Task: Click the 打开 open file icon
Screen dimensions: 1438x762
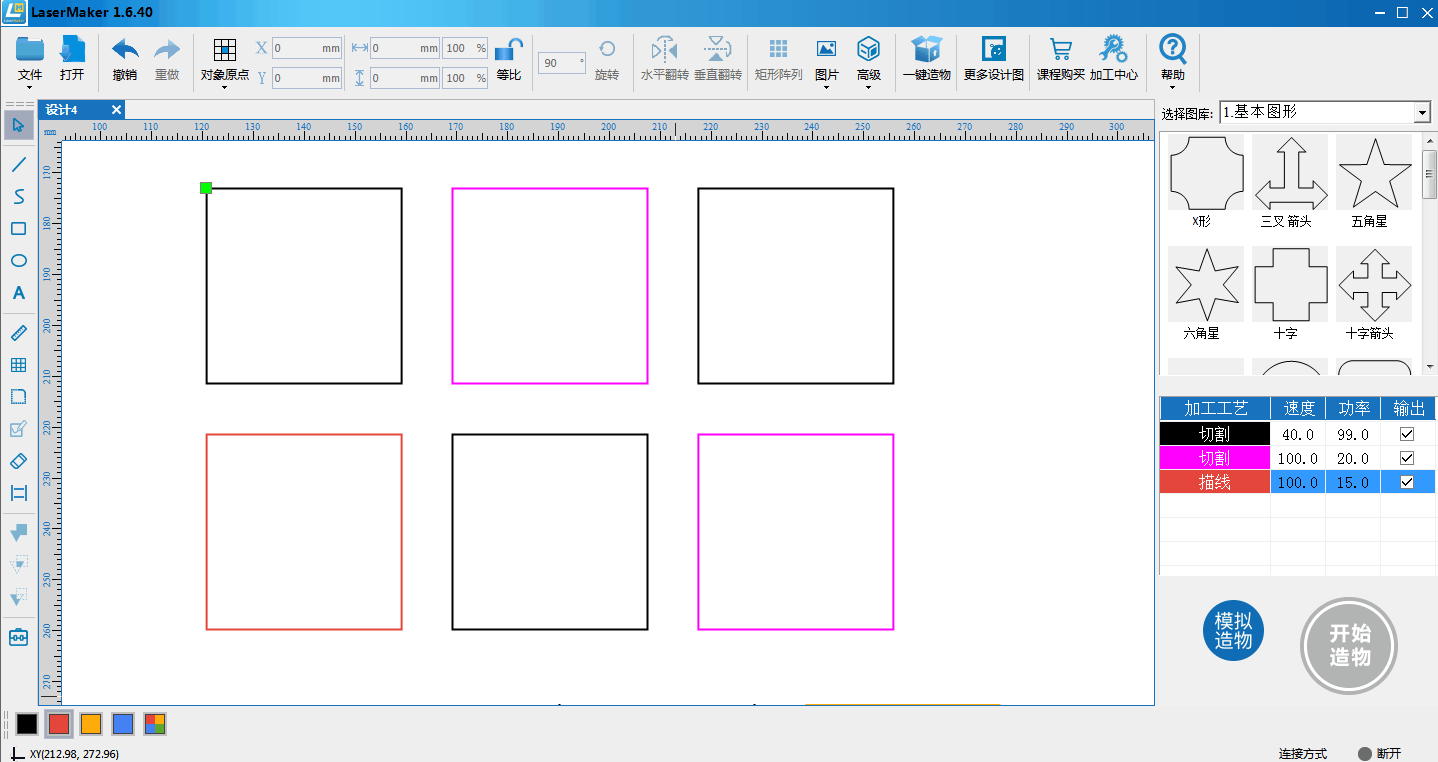Action: (72, 50)
